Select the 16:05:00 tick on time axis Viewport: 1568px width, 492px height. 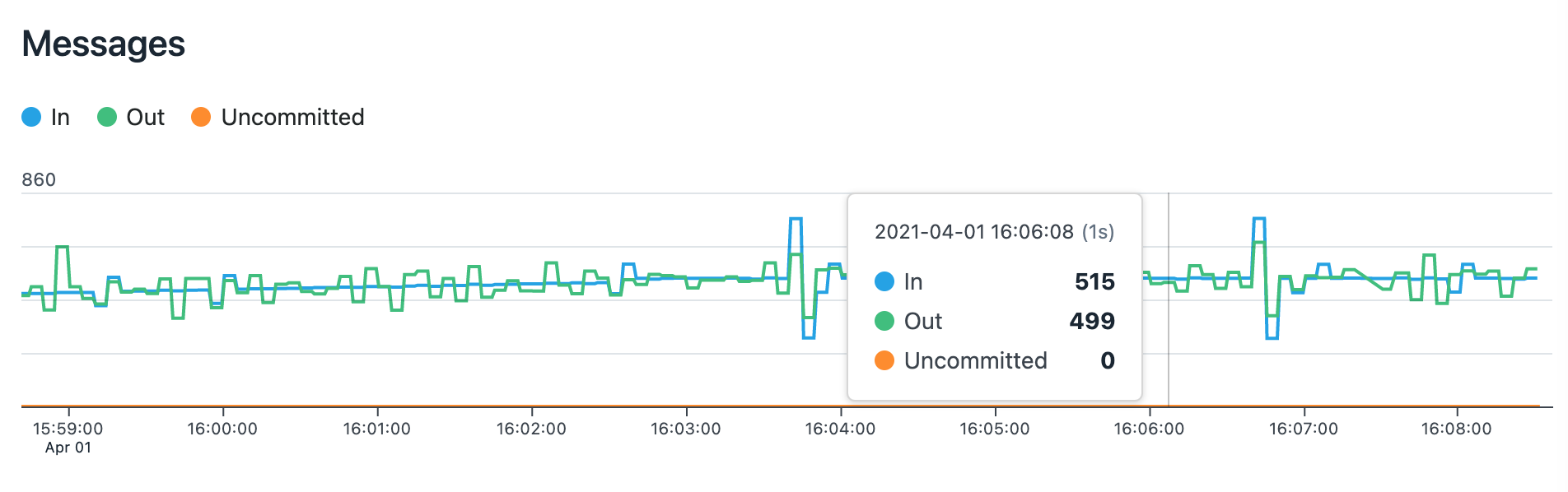tap(995, 429)
